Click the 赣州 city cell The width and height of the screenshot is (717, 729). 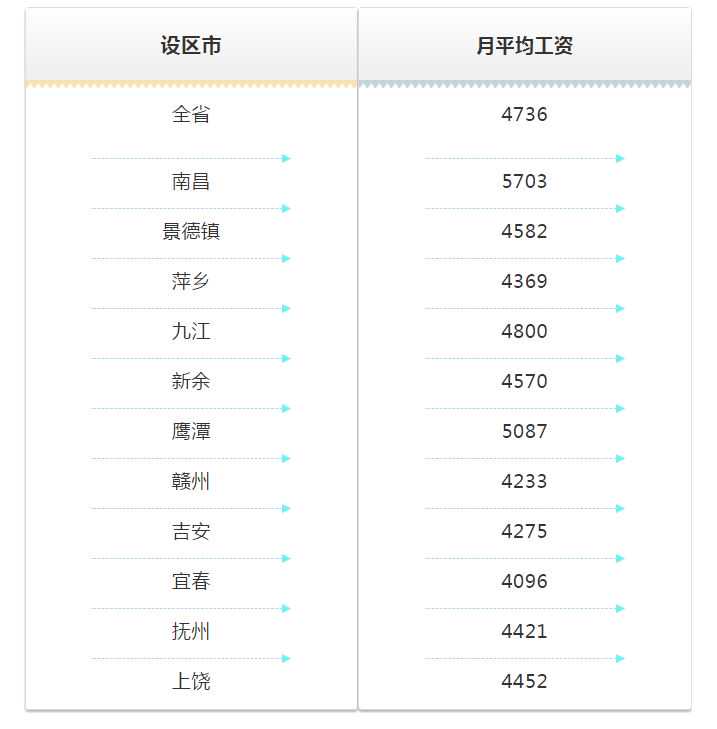pos(190,481)
